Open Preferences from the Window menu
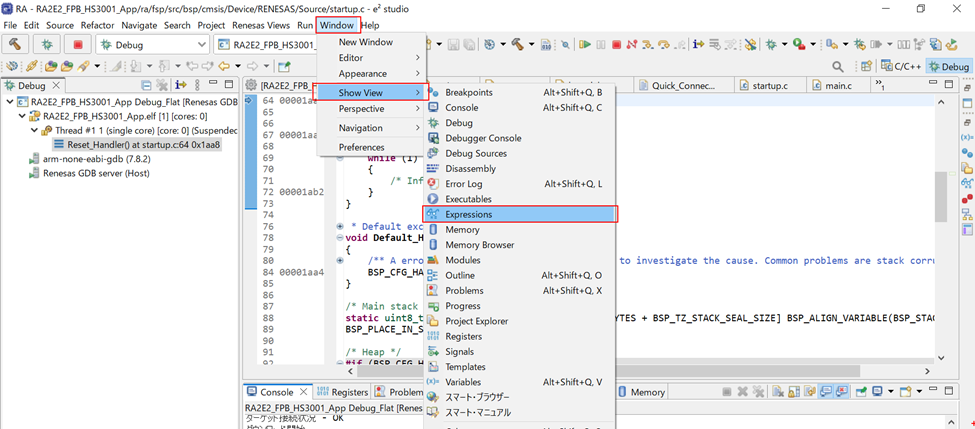The height and width of the screenshot is (429, 975). [371, 147]
